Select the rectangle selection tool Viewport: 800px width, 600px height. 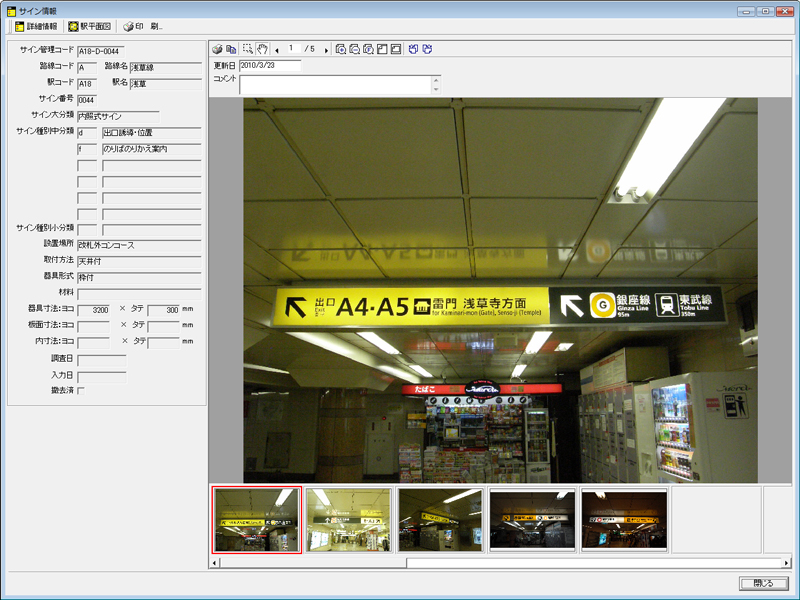click(248, 49)
